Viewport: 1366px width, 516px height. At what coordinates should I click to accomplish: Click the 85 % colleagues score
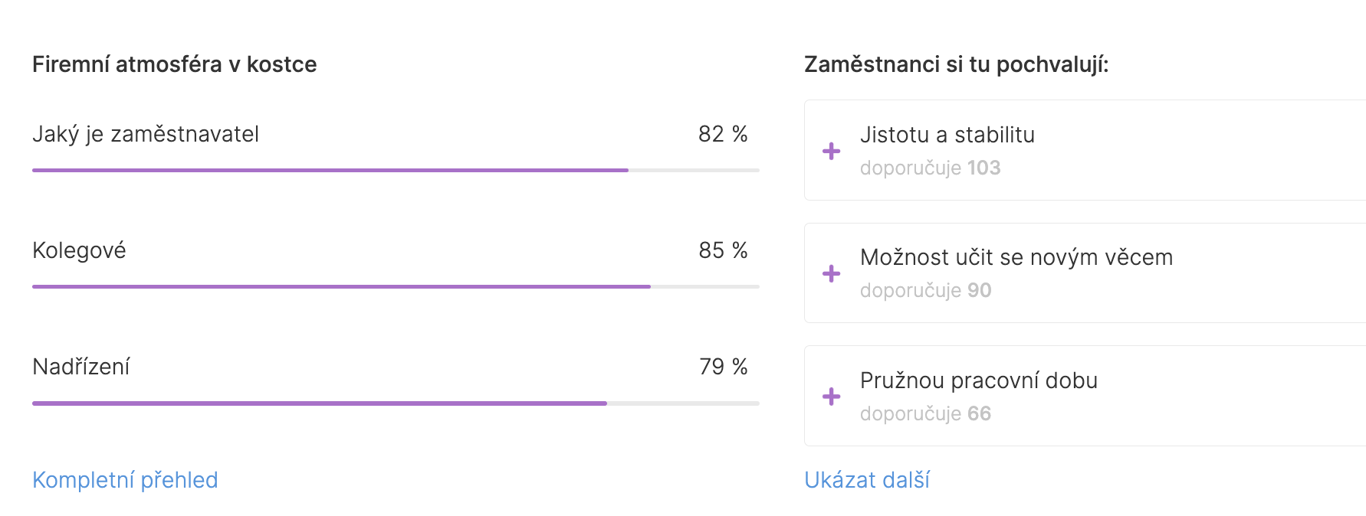[723, 251]
